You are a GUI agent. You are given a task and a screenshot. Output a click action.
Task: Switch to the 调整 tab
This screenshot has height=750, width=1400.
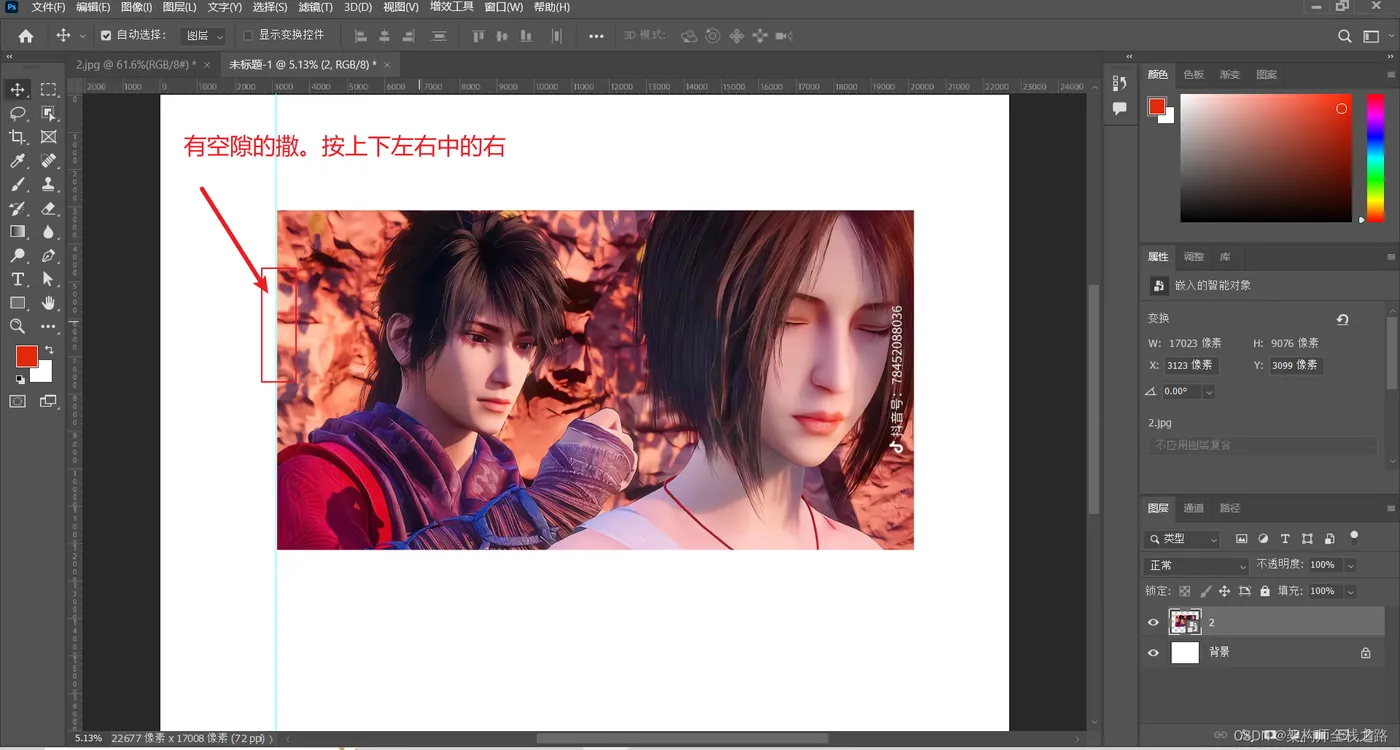1194,257
